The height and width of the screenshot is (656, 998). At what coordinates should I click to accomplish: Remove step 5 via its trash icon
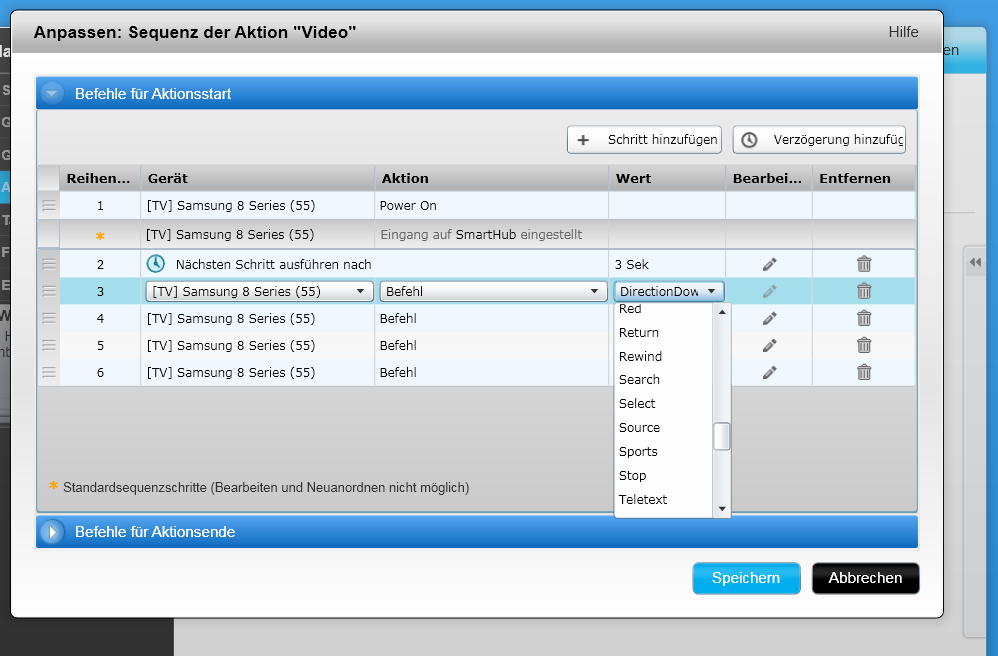coord(864,345)
